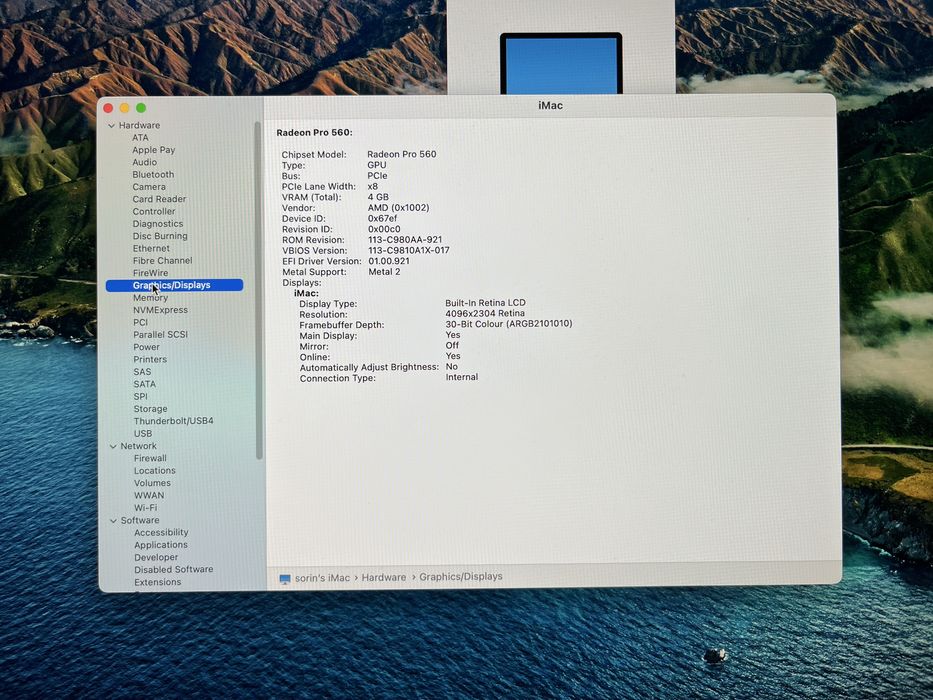This screenshot has width=933, height=700.
Task: Select Disc Burning in the sidebar
Action: pos(160,236)
